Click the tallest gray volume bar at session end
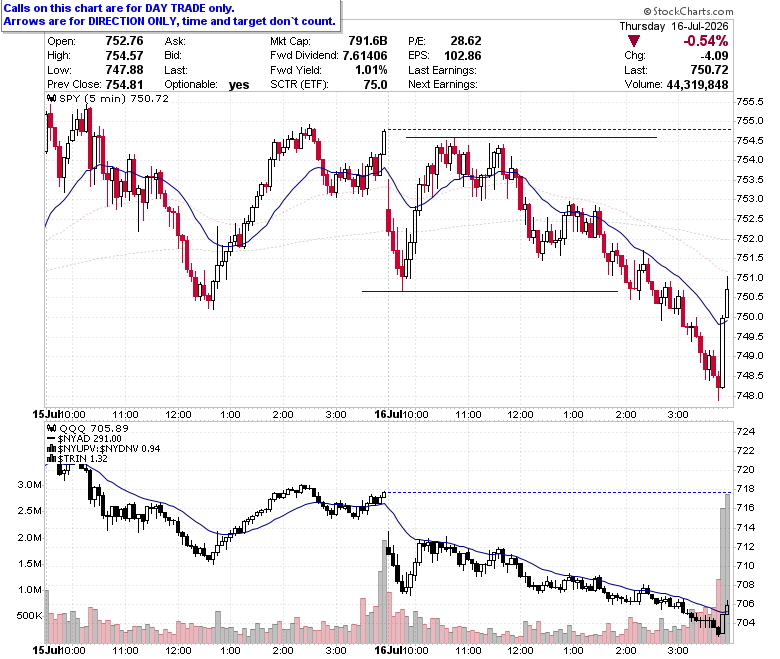 tap(728, 568)
